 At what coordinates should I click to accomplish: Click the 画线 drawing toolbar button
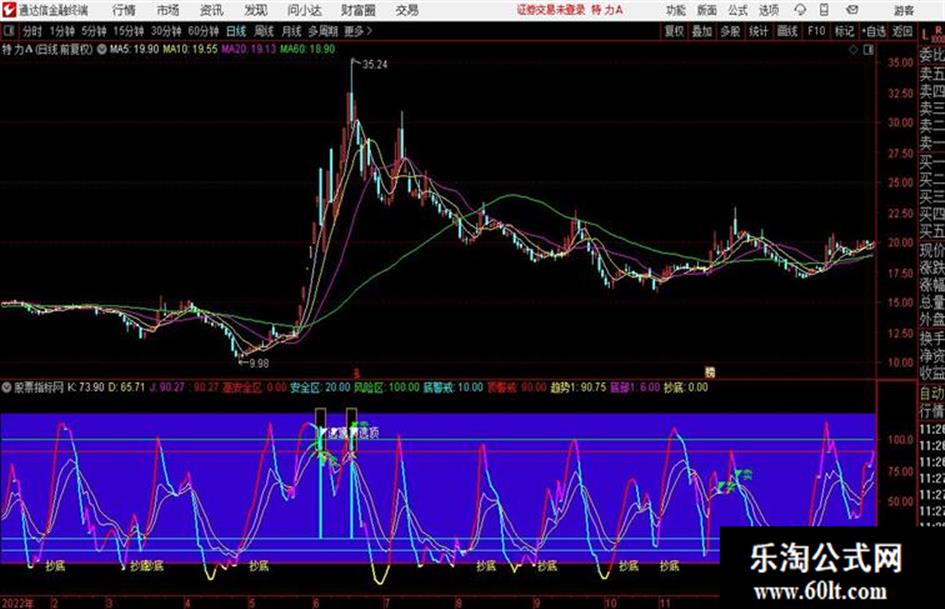(x=788, y=31)
